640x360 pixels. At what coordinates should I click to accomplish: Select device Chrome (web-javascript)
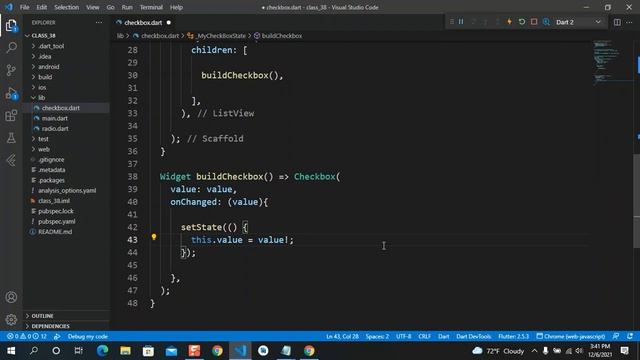571,337
